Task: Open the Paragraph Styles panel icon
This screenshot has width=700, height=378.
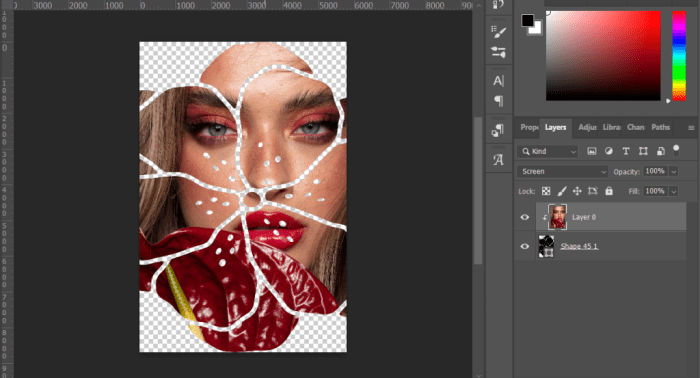Action: tap(498, 130)
